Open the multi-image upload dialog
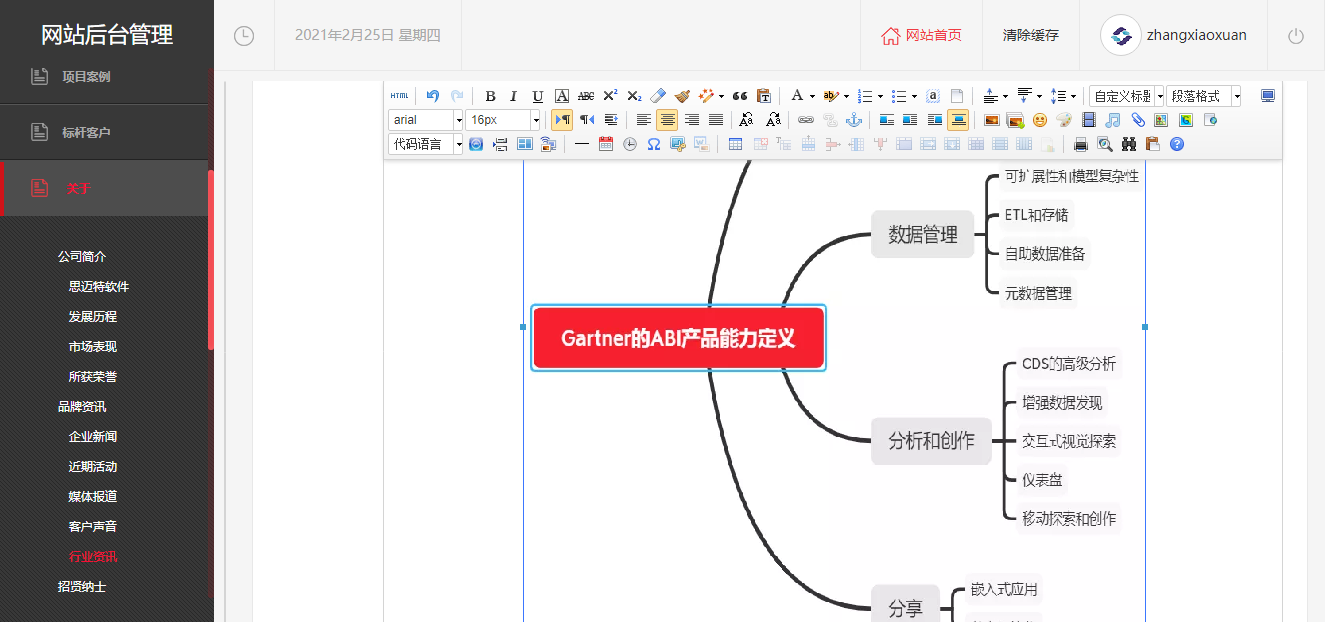The width and height of the screenshot is (1326, 623). click(x=1016, y=120)
